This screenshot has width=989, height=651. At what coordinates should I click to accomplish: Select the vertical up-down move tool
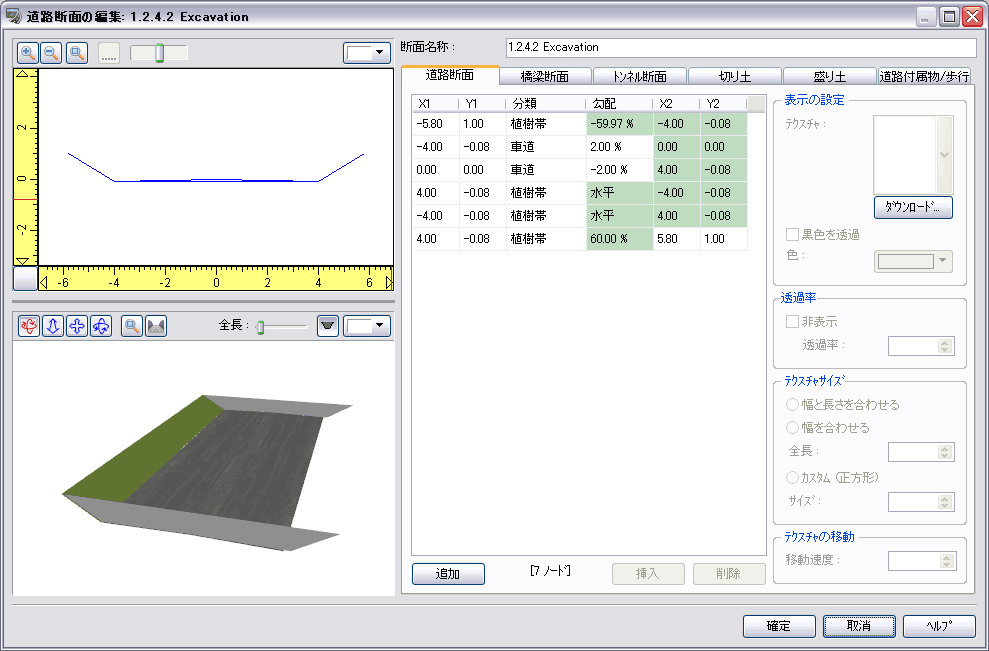[53, 326]
